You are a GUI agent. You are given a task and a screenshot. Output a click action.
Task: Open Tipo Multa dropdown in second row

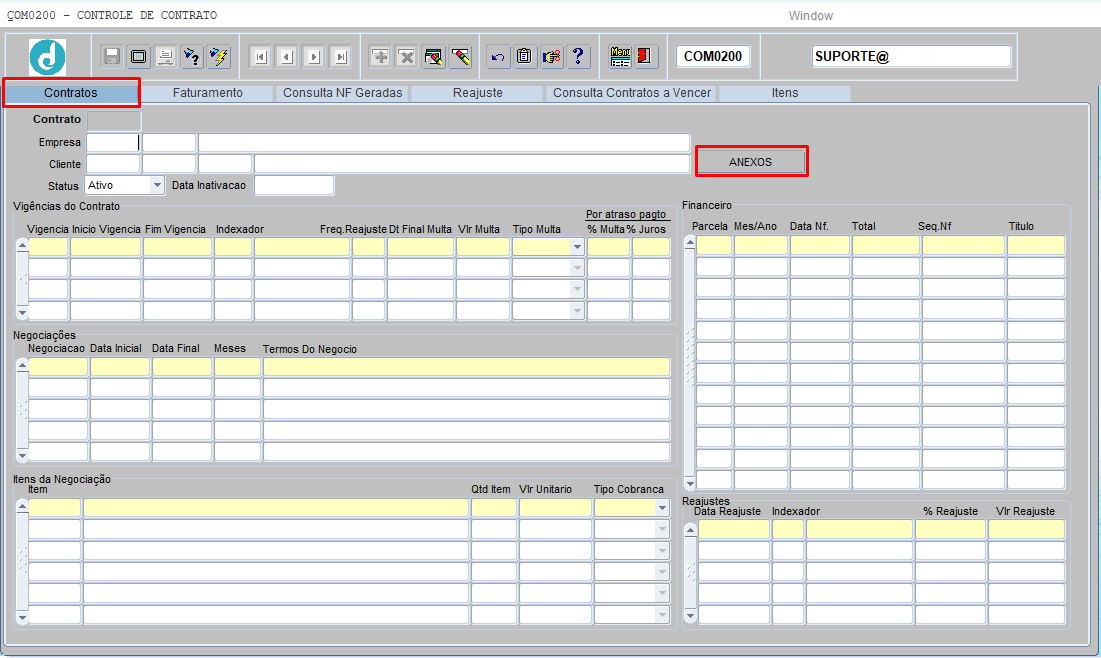pyautogui.click(x=577, y=268)
